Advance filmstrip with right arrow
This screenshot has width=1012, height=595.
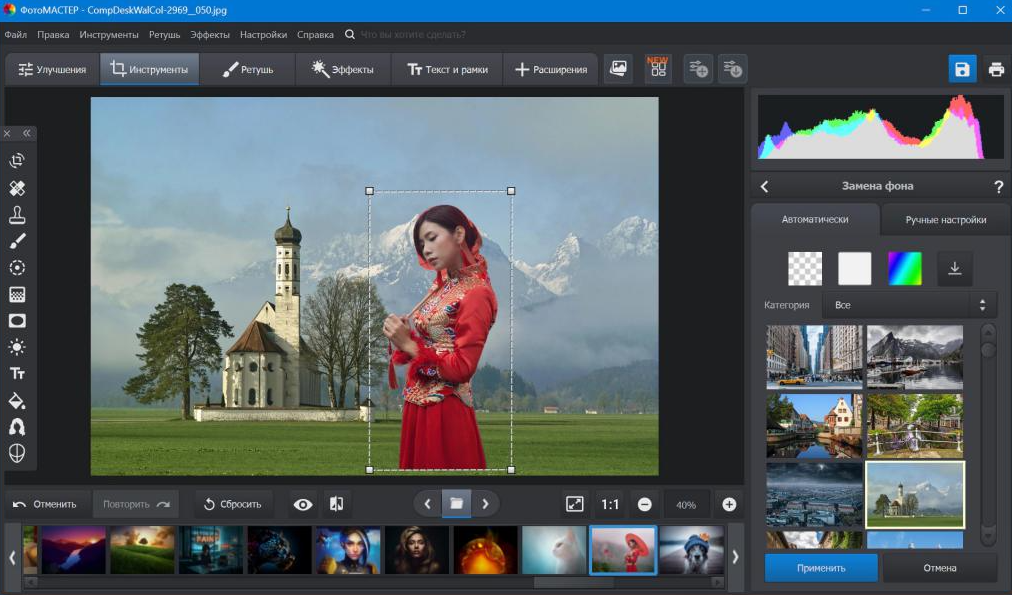point(735,557)
